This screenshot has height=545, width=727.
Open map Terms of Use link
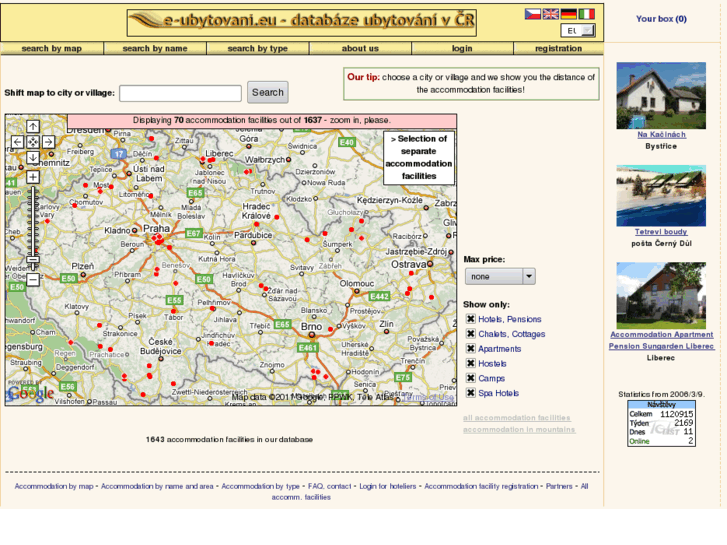[x=427, y=397]
